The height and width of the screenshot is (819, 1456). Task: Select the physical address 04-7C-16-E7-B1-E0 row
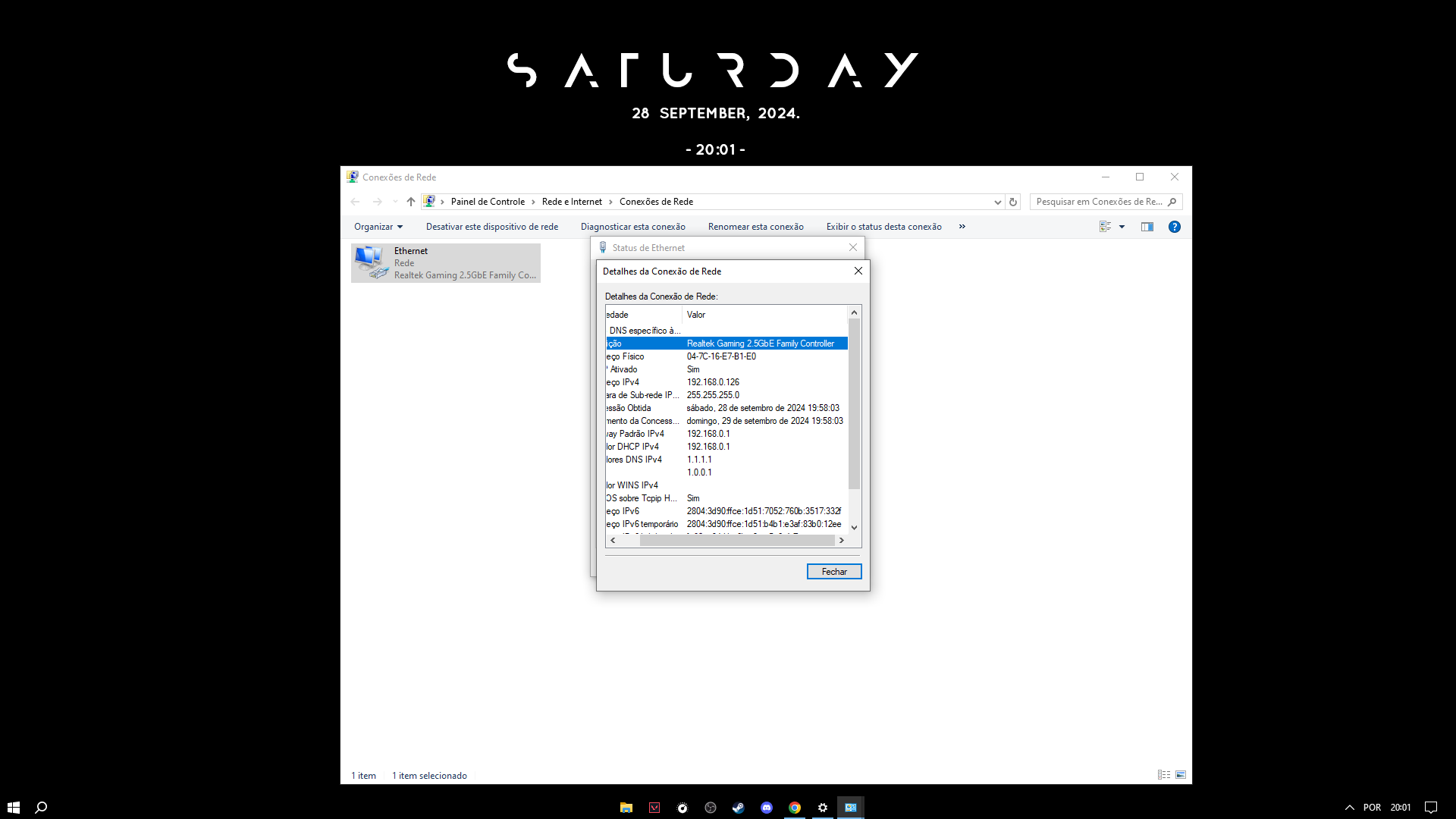click(x=726, y=356)
